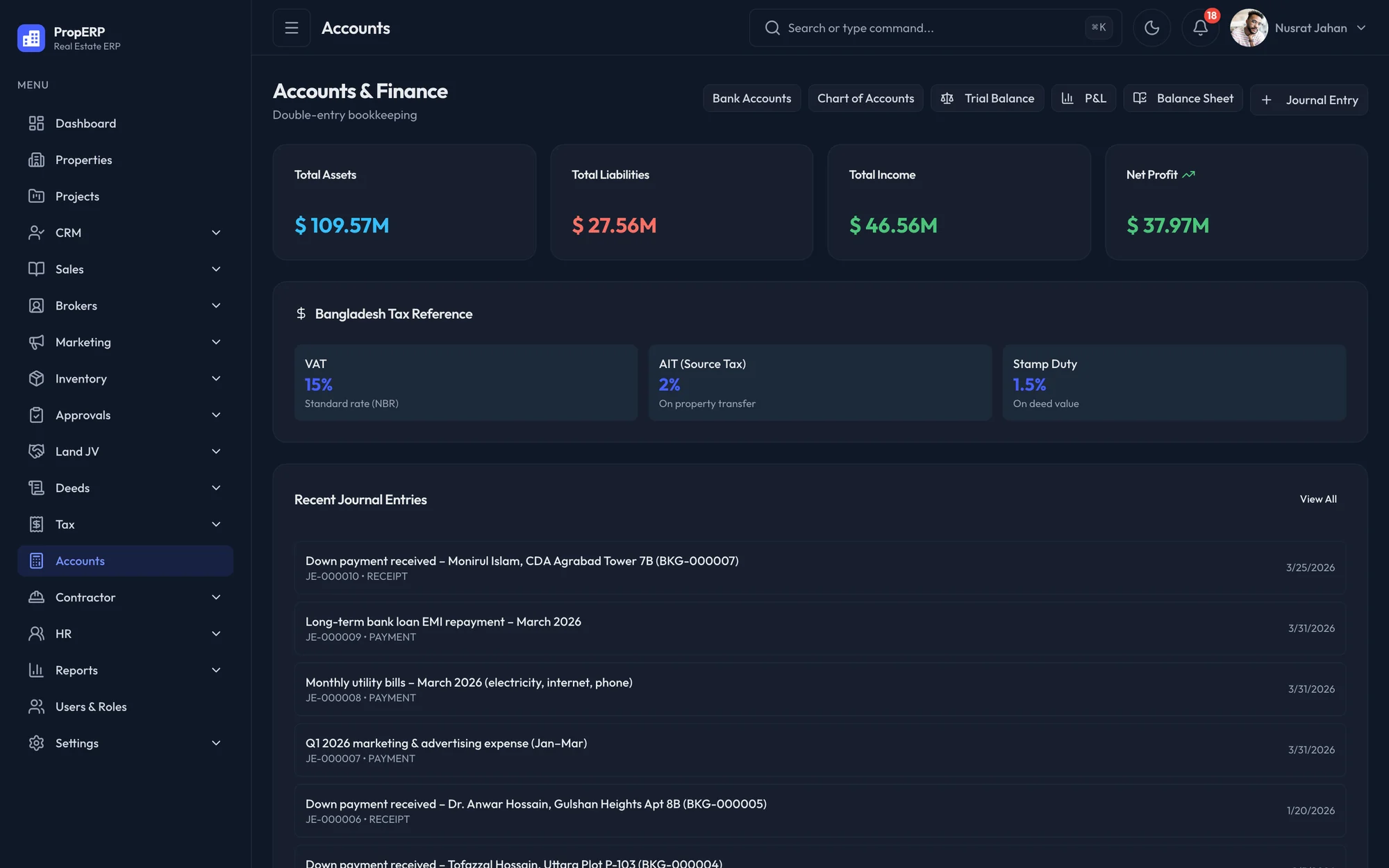
Task: Open Long-term bank loan EMI repayment entry
Action: click(820, 628)
